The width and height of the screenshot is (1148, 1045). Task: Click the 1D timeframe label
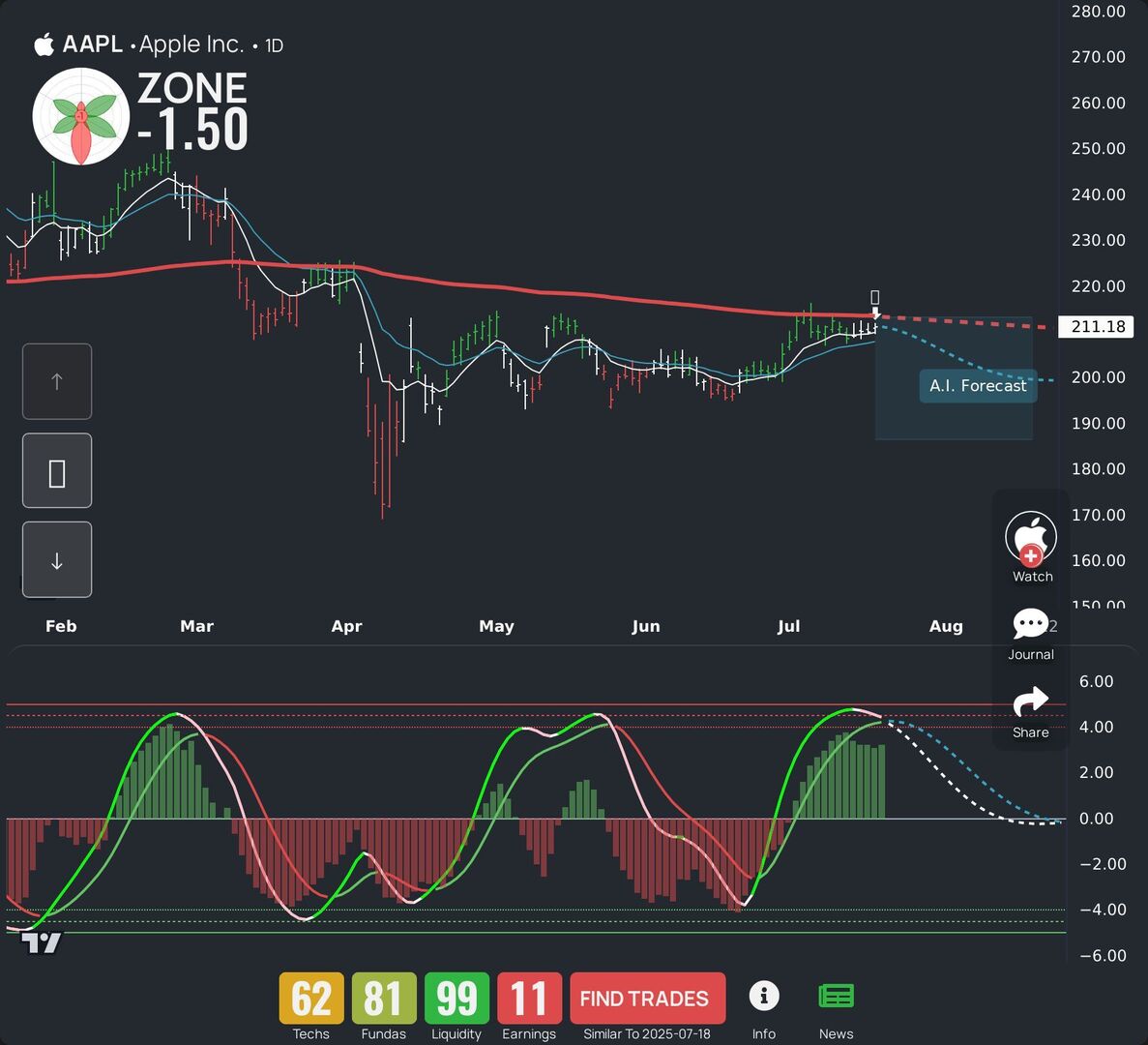point(274,46)
